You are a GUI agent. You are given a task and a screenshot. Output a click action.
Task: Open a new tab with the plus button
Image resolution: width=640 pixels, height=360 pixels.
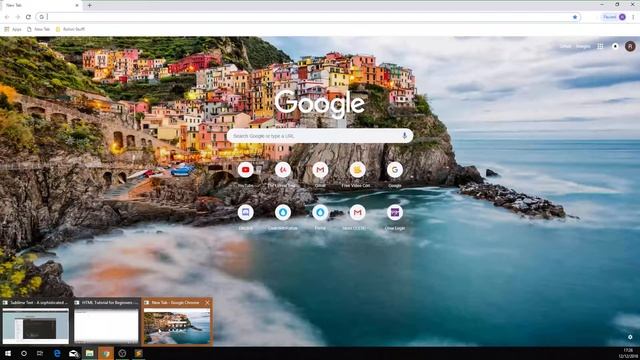coord(89,5)
